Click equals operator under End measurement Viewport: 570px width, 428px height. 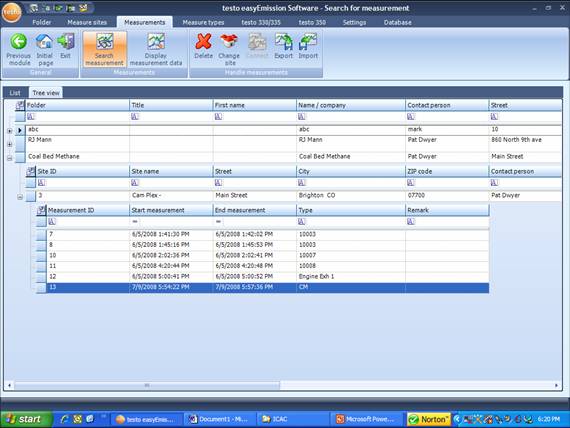tap(218, 221)
